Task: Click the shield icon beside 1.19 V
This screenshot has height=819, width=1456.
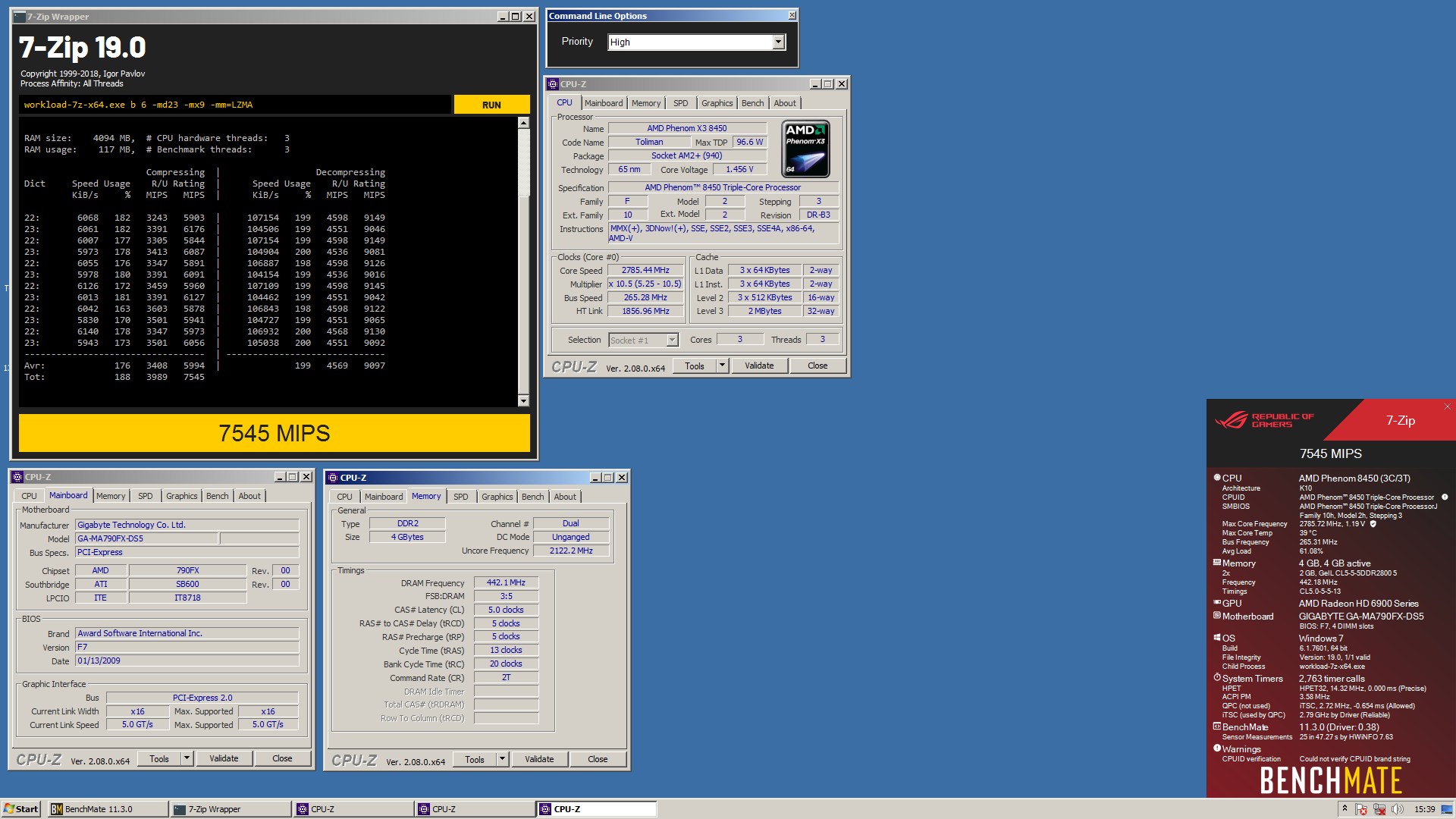Action: click(1373, 524)
